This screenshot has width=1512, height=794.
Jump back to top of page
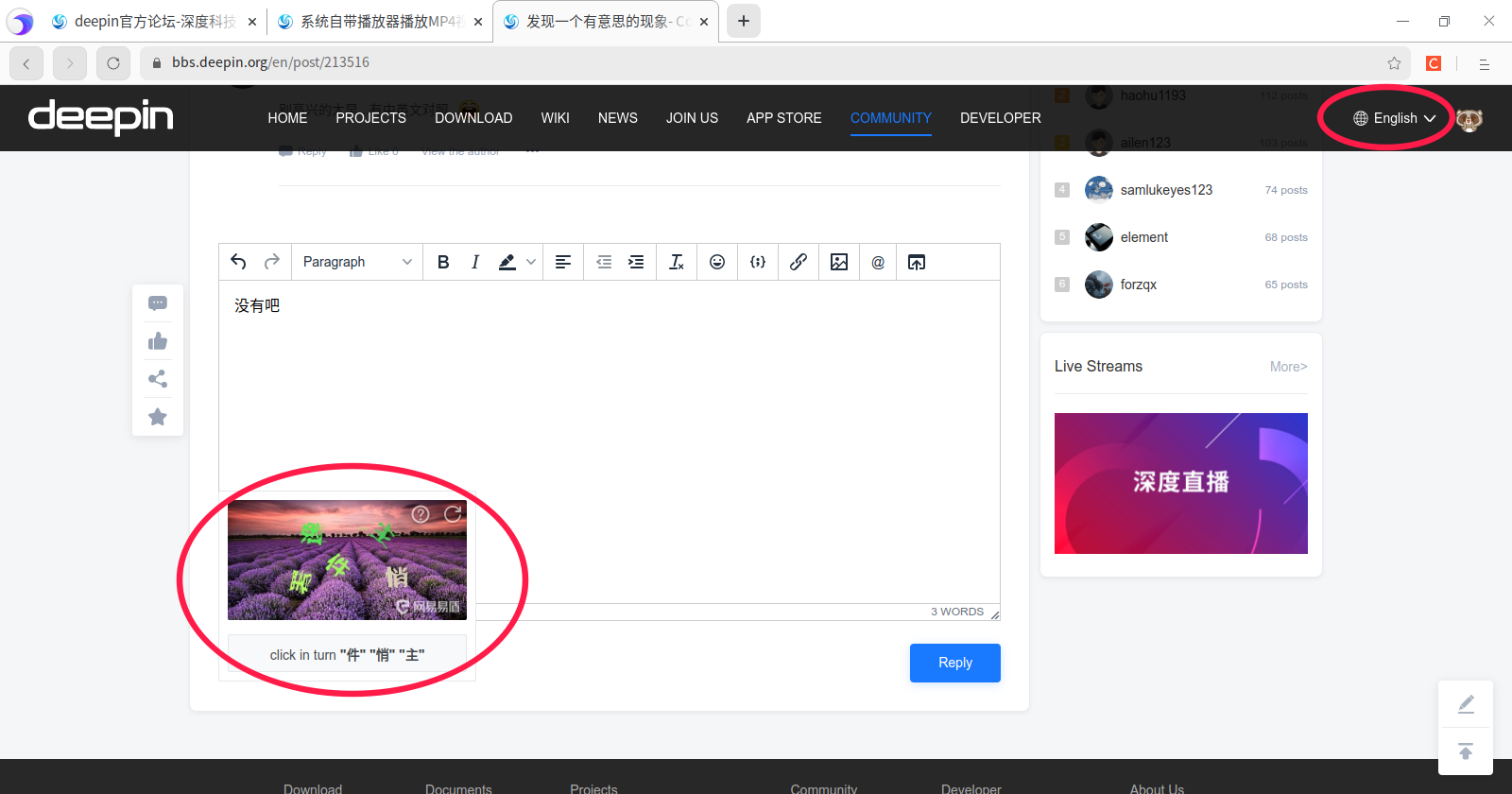[x=1466, y=751]
